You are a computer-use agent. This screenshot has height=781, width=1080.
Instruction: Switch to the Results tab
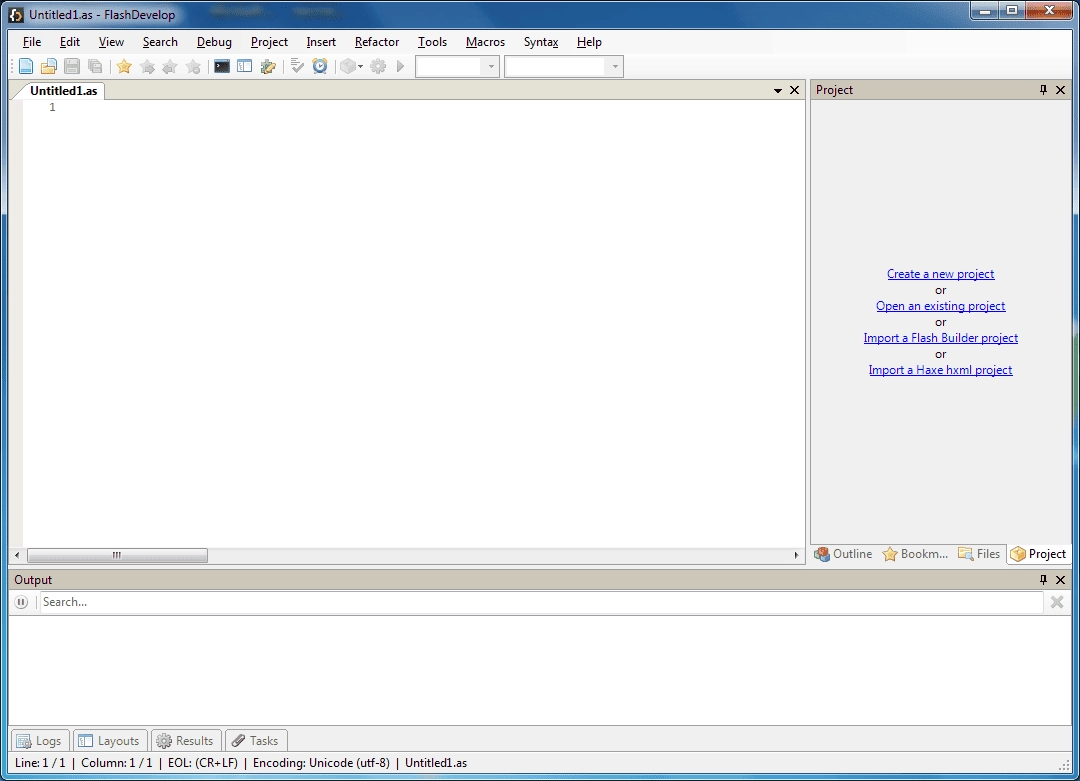[x=185, y=740]
